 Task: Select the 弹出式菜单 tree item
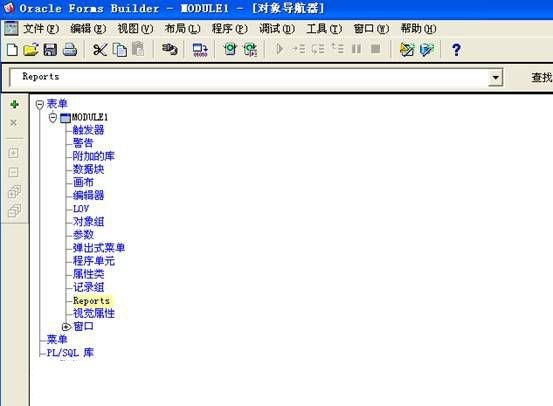tap(99, 248)
